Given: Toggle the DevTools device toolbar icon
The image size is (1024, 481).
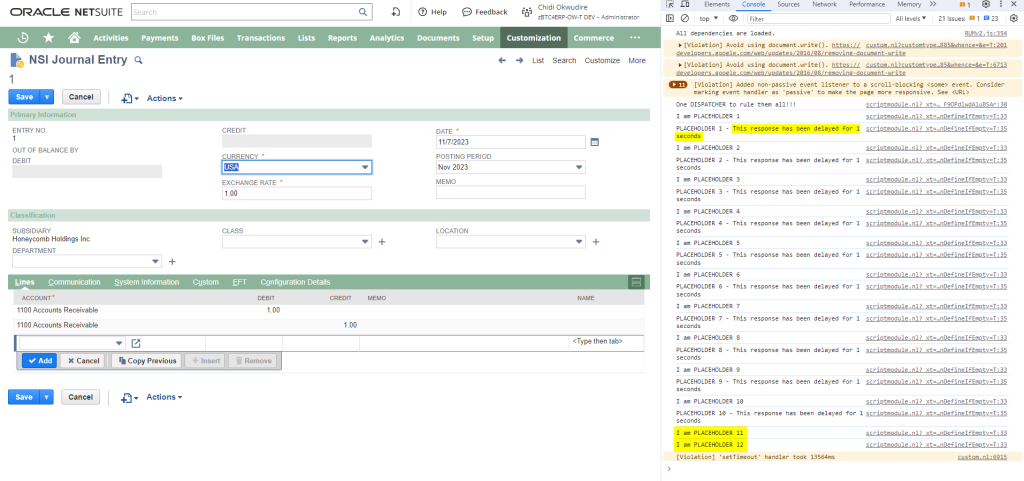Looking at the screenshot, I should click(x=687, y=5).
